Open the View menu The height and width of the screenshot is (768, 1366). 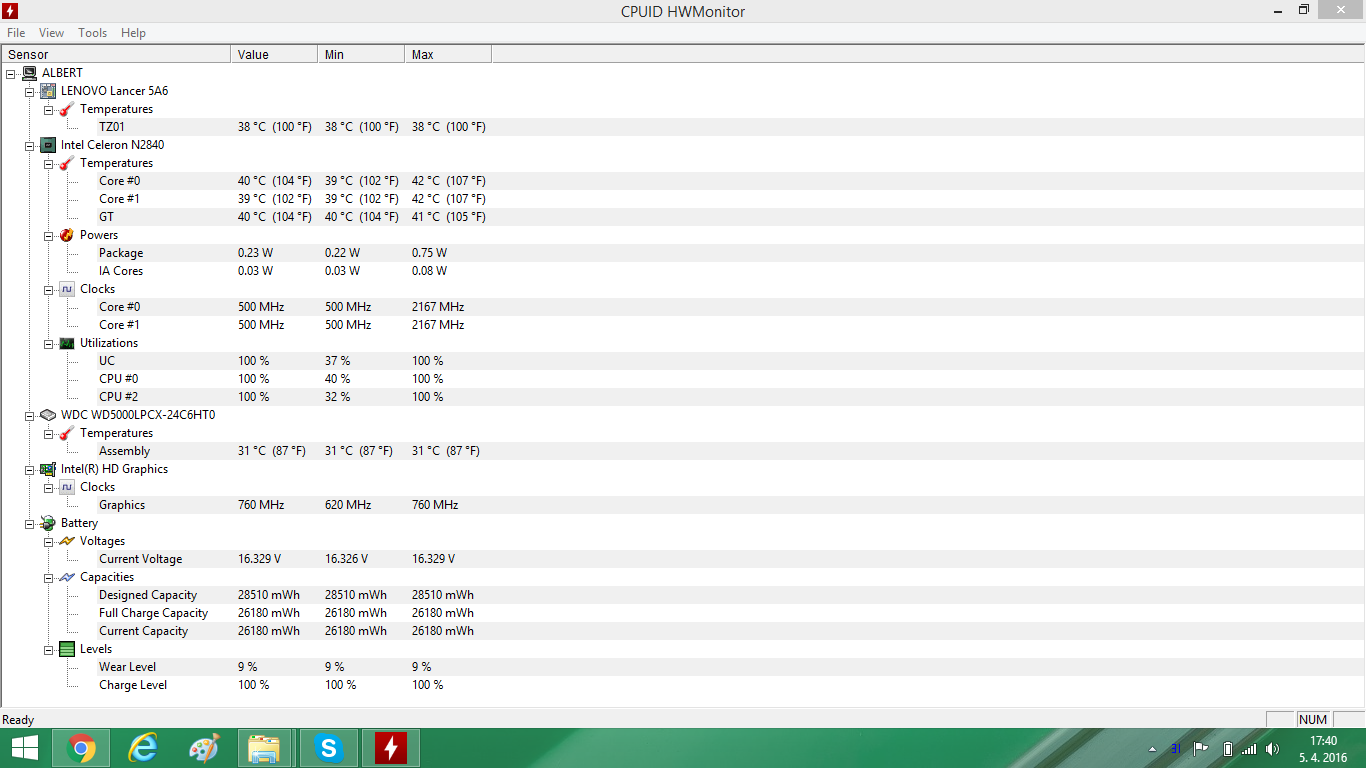pyautogui.click(x=52, y=33)
